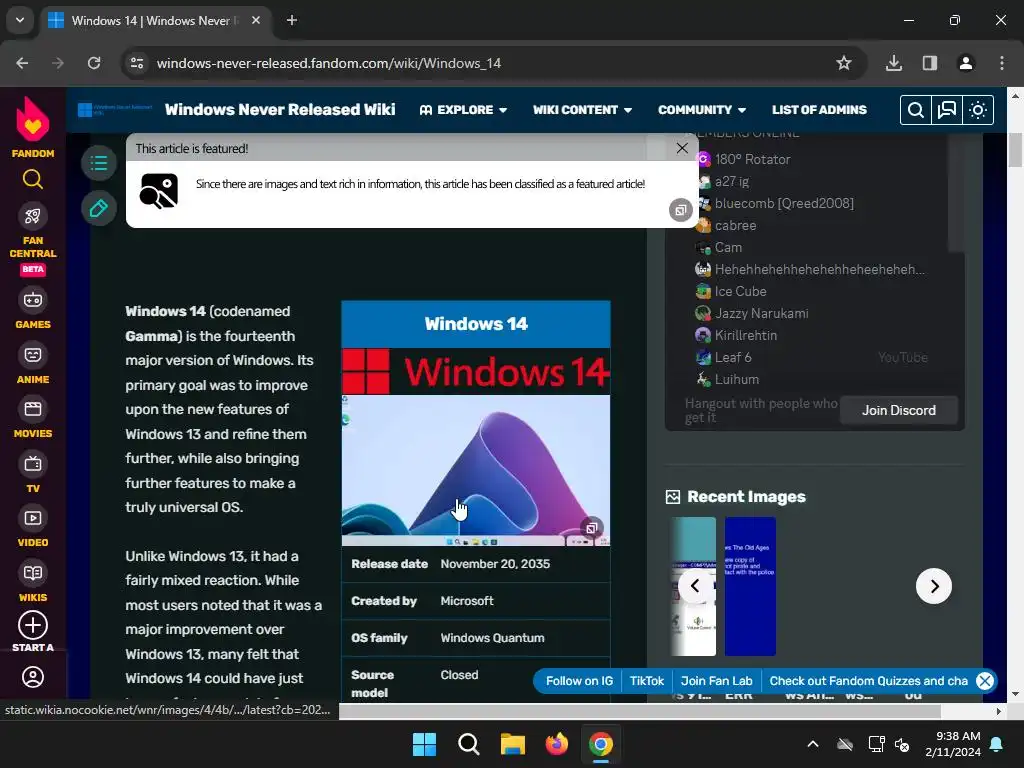Open the wiki search magnifier icon

click(x=916, y=110)
